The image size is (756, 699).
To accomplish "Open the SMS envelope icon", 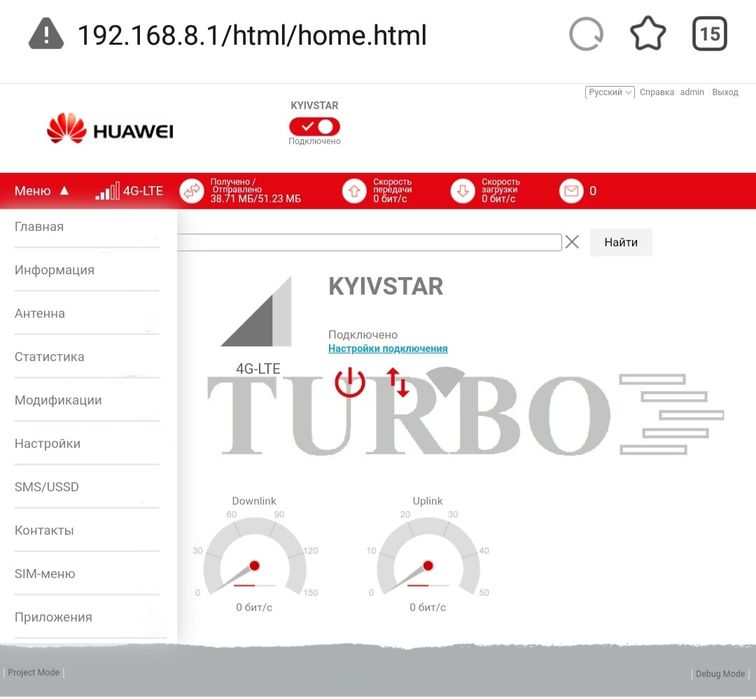I will [571, 191].
